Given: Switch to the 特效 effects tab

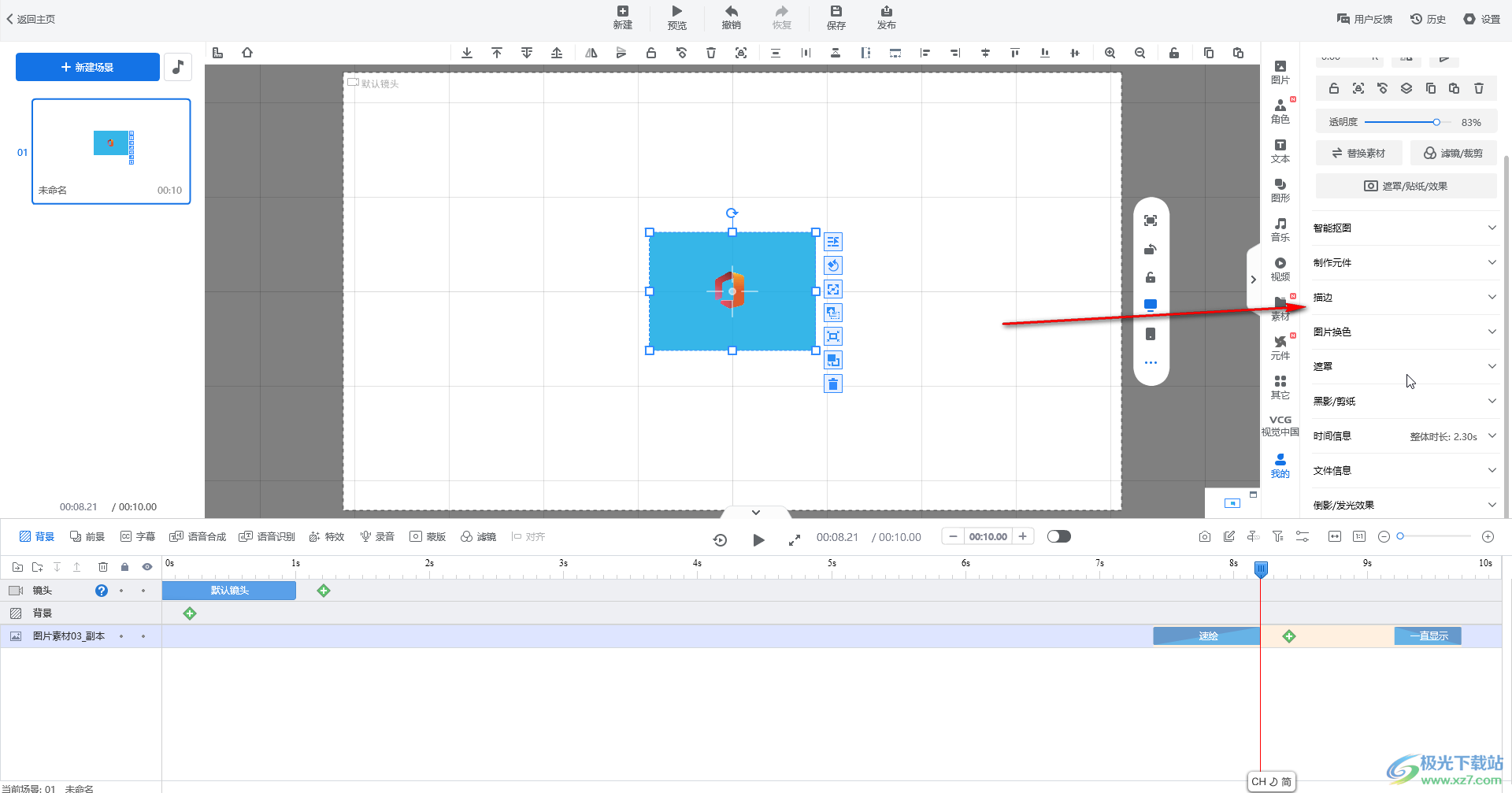Looking at the screenshot, I should point(327,536).
